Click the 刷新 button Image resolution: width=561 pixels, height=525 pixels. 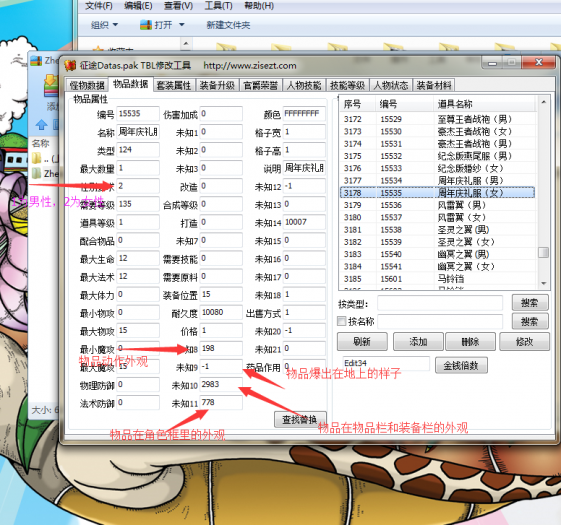click(x=362, y=341)
